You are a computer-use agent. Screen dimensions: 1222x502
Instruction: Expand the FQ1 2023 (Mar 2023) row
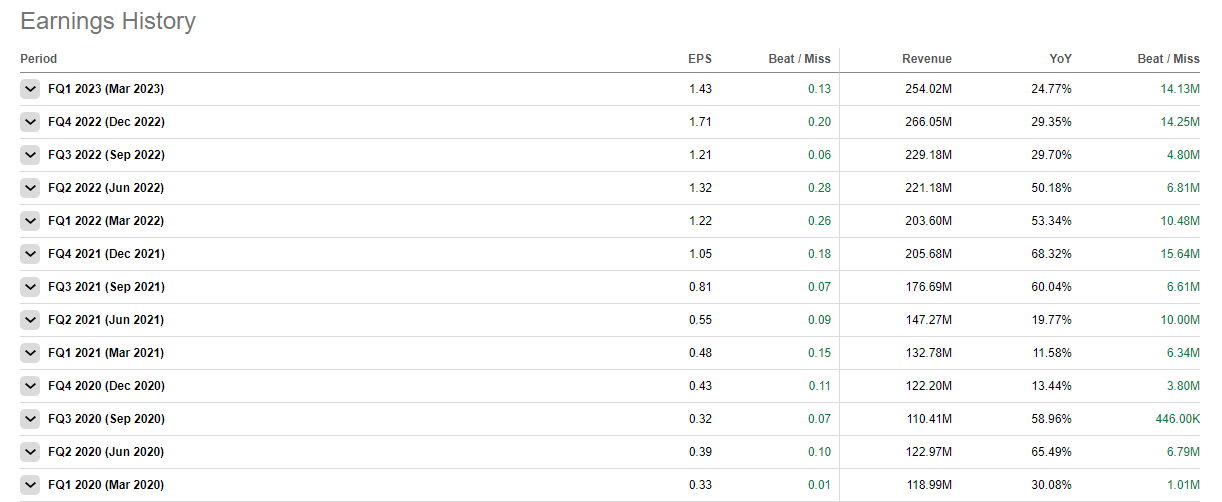pyautogui.click(x=30, y=89)
